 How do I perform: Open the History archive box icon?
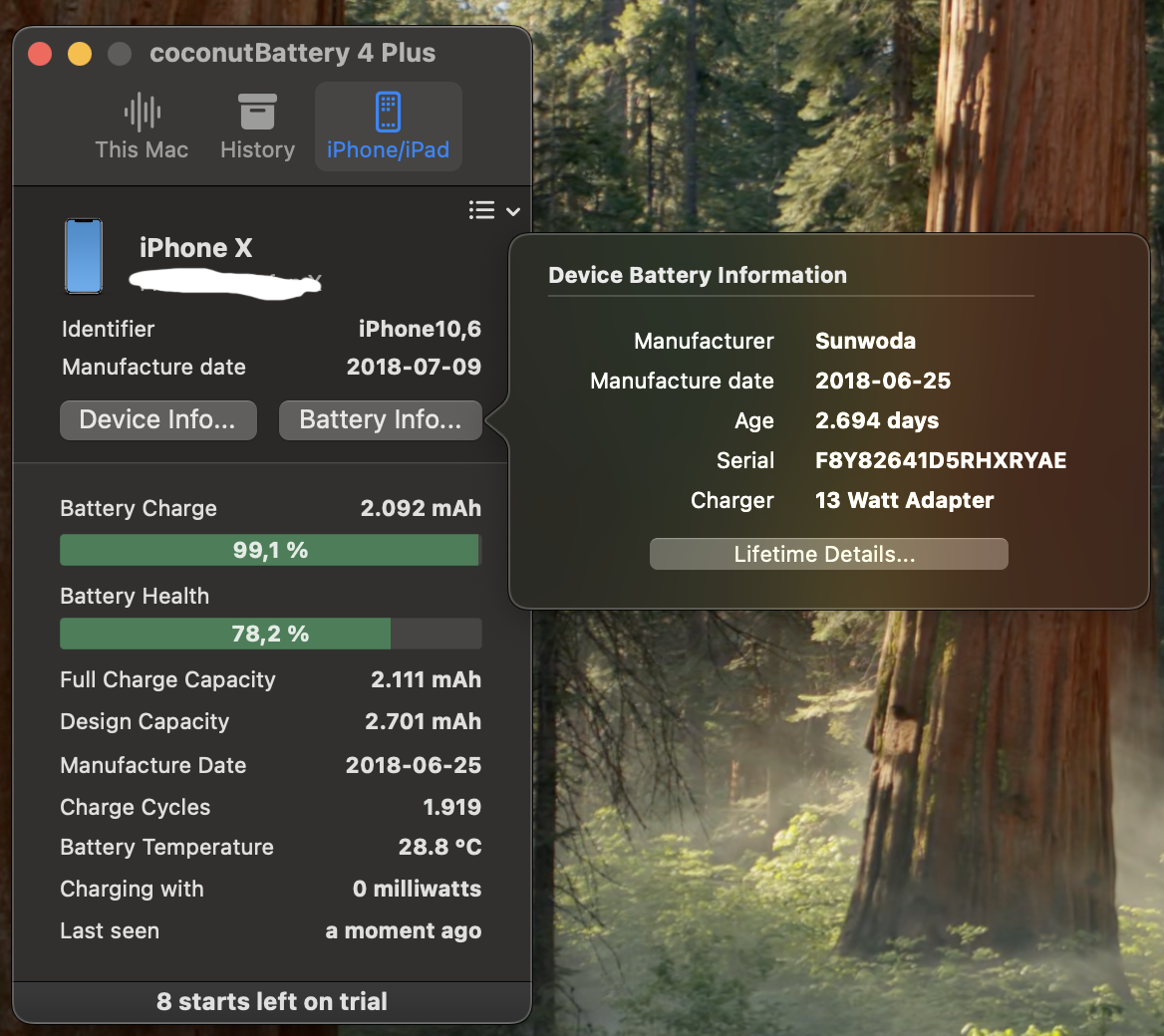pyautogui.click(x=257, y=112)
